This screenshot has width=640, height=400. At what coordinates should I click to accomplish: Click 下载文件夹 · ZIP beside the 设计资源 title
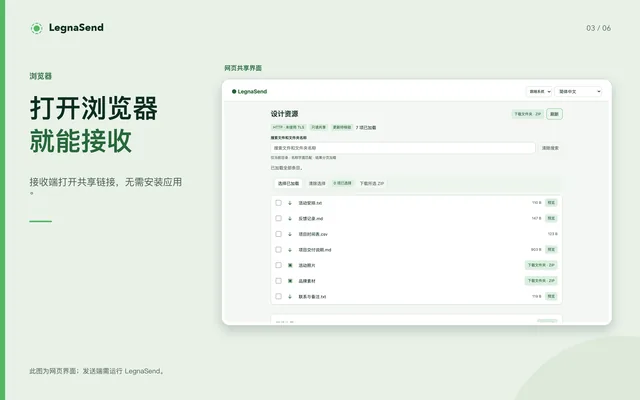pos(527,114)
